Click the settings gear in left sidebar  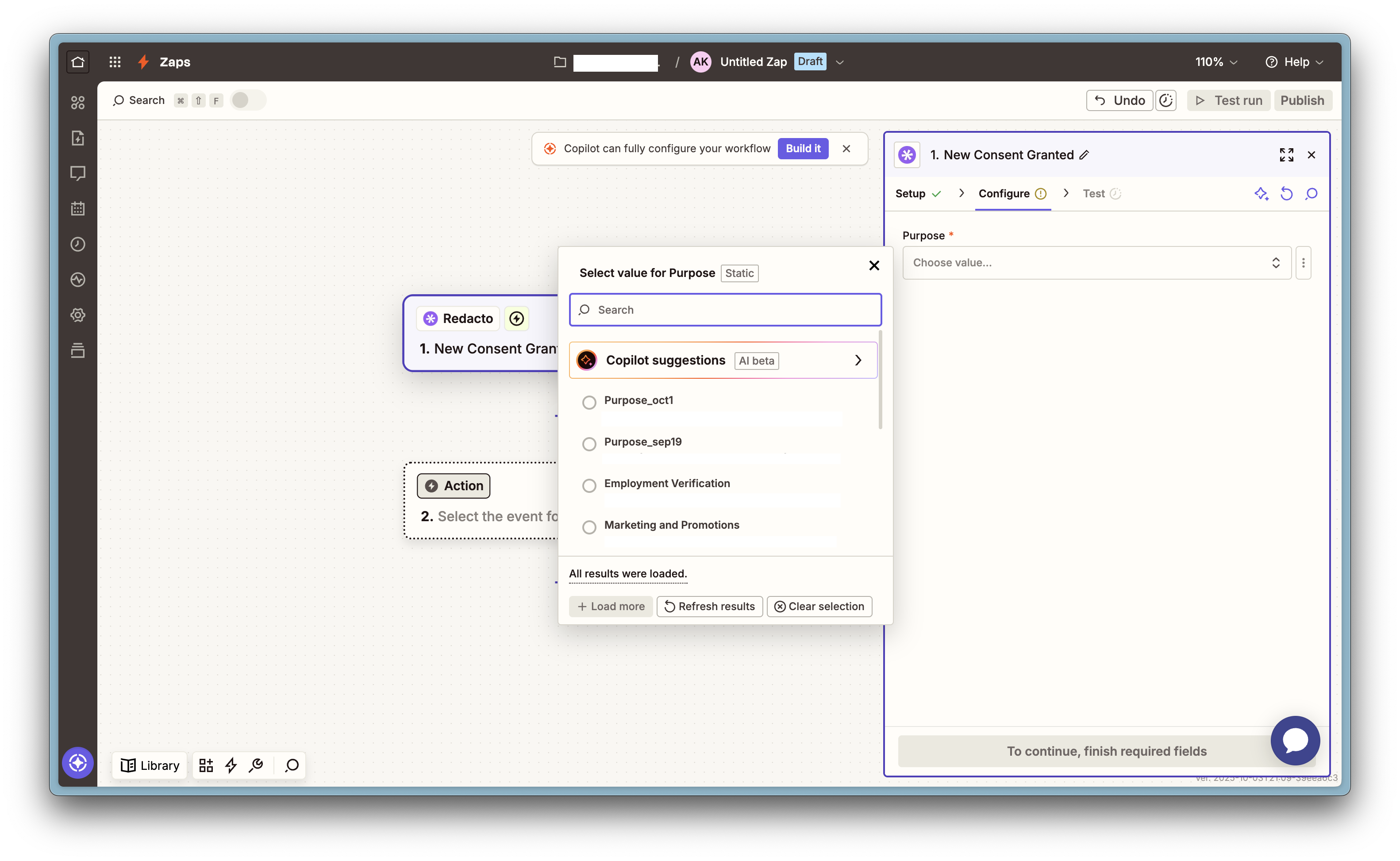point(78,315)
